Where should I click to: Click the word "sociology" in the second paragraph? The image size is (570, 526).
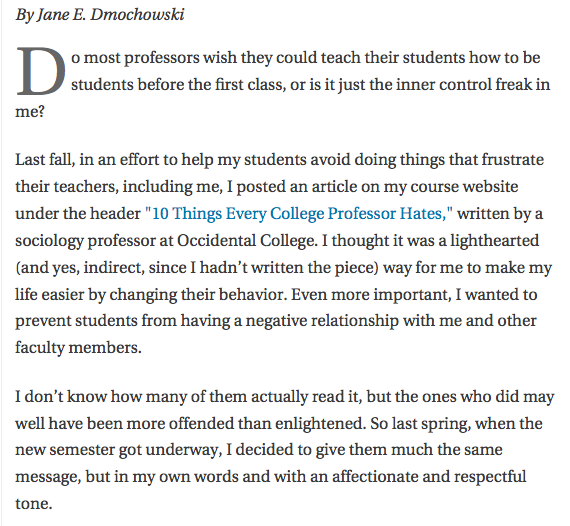click(x=49, y=241)
